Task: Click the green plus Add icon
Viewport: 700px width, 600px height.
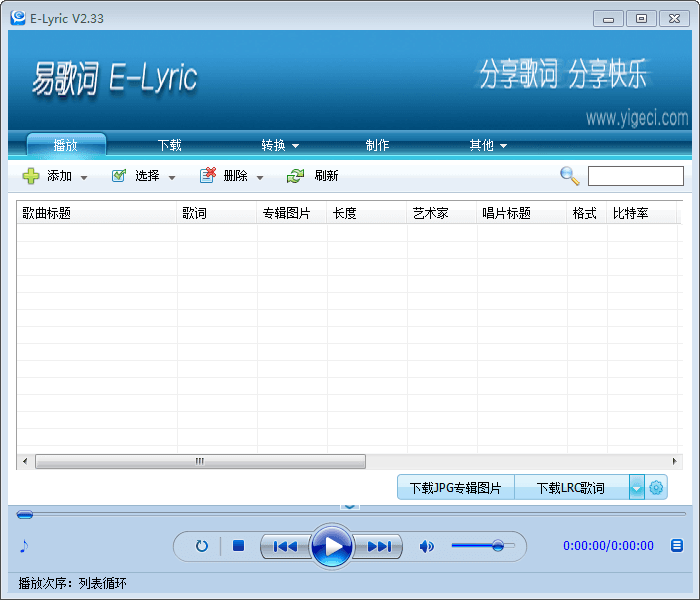Action: pyautogui.click(x=31, y=176)
